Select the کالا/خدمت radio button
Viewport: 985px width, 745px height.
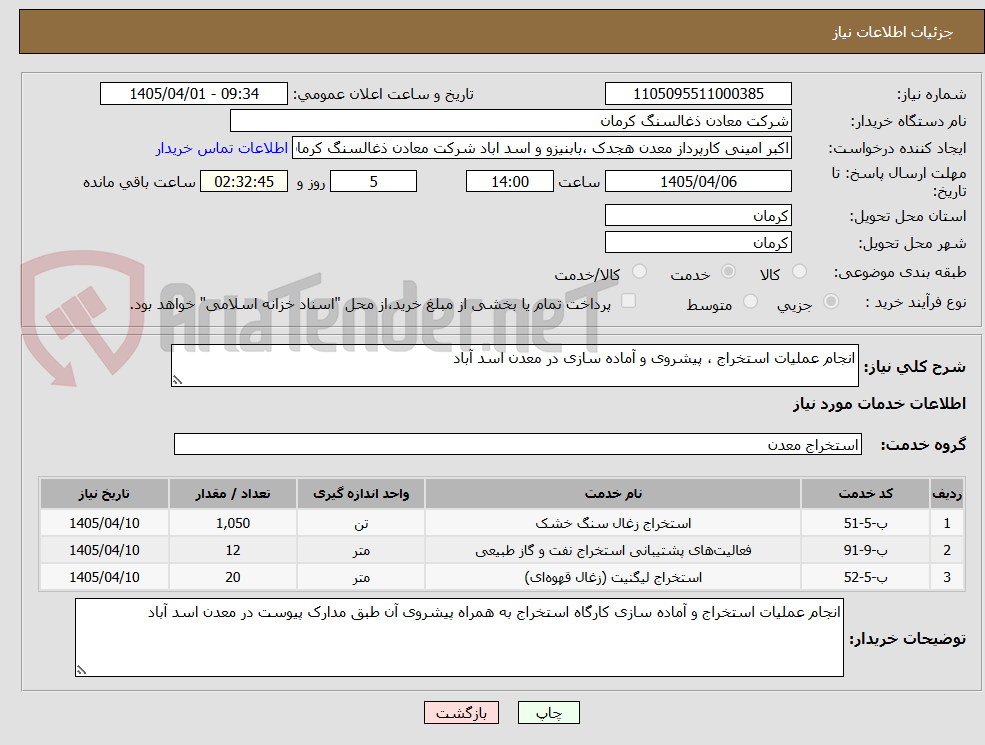(639, 271)
